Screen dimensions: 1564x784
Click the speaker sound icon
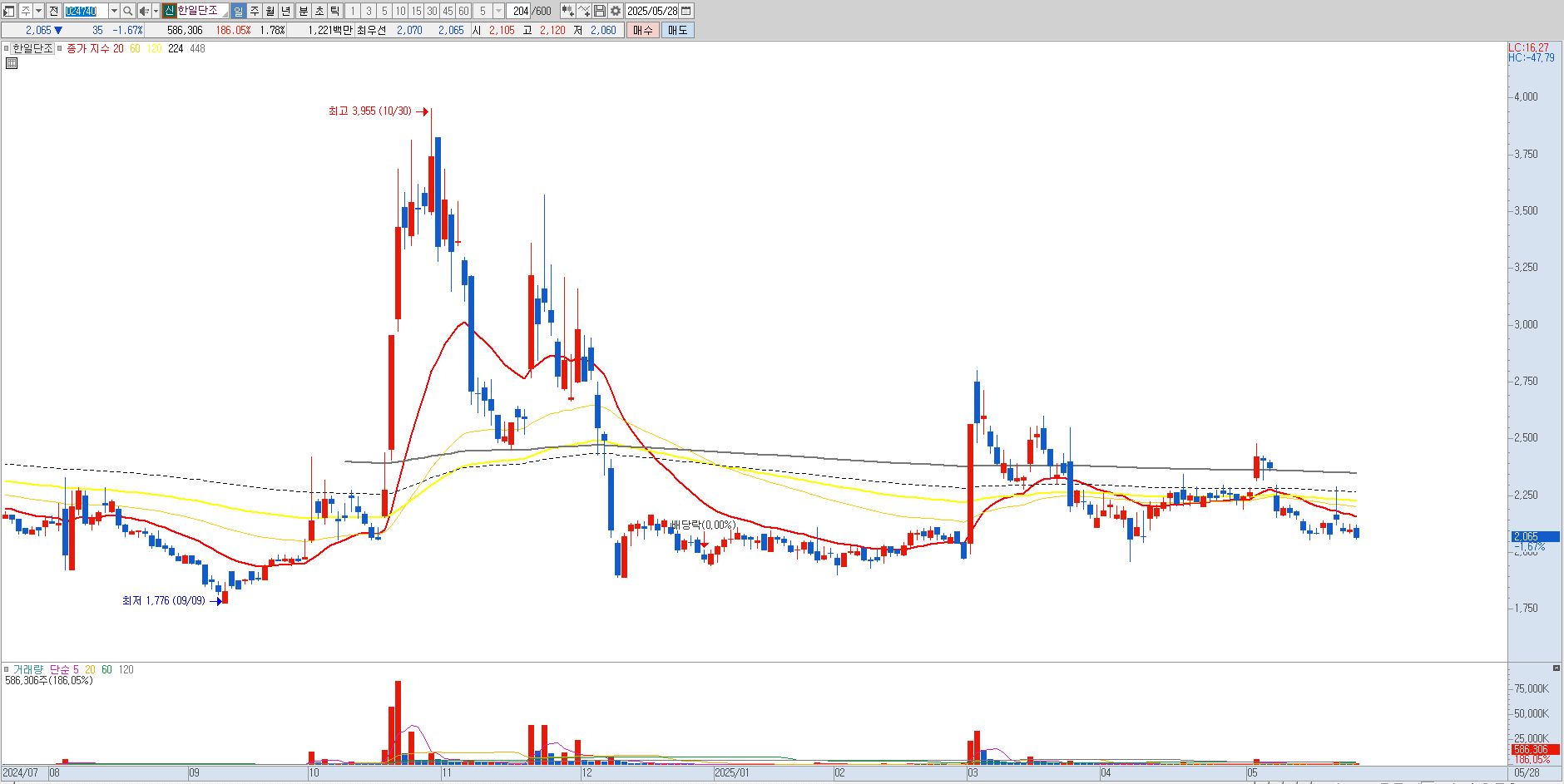144,11
